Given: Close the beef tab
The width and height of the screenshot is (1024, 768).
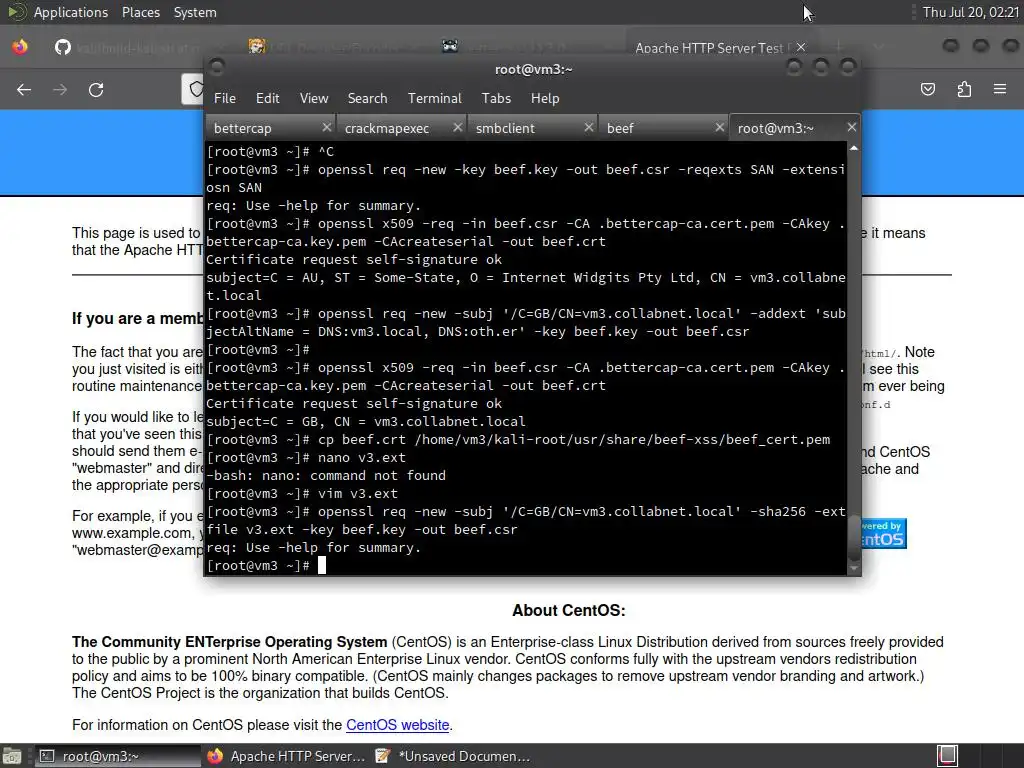Looking at the screenshot, I should (720, 127).
